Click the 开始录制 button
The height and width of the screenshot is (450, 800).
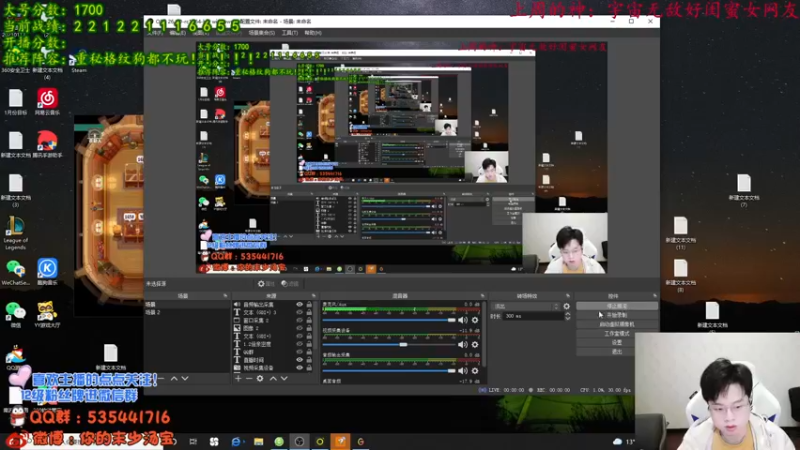pos(617,315)
